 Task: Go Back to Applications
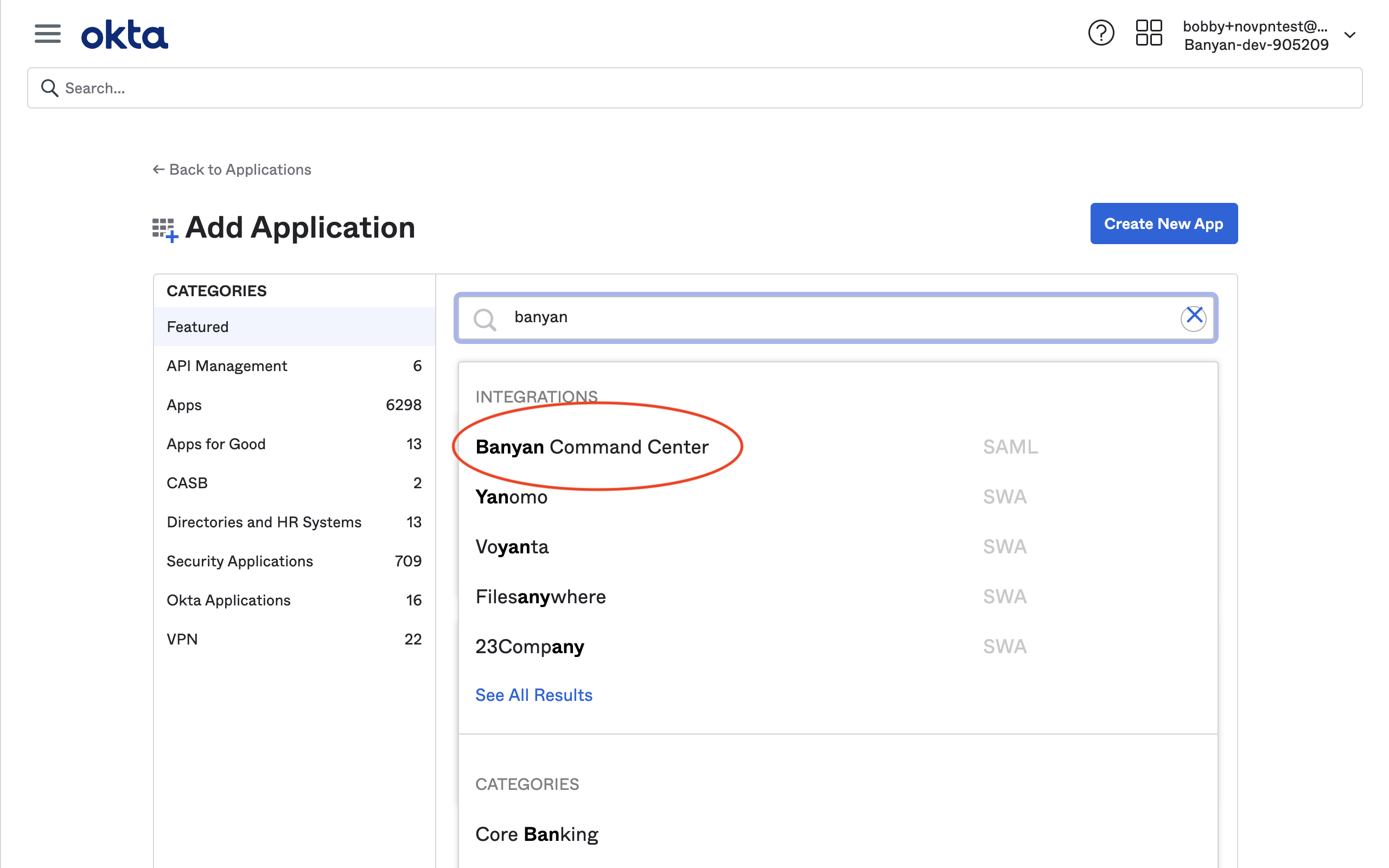pos(232,169)
